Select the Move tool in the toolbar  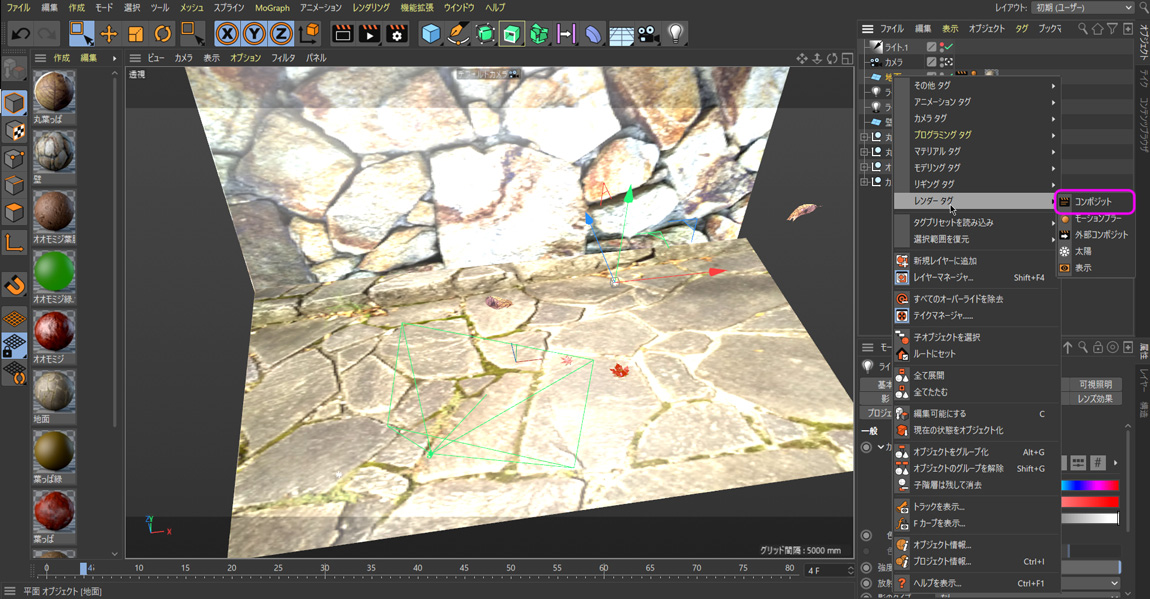[109, 34]
